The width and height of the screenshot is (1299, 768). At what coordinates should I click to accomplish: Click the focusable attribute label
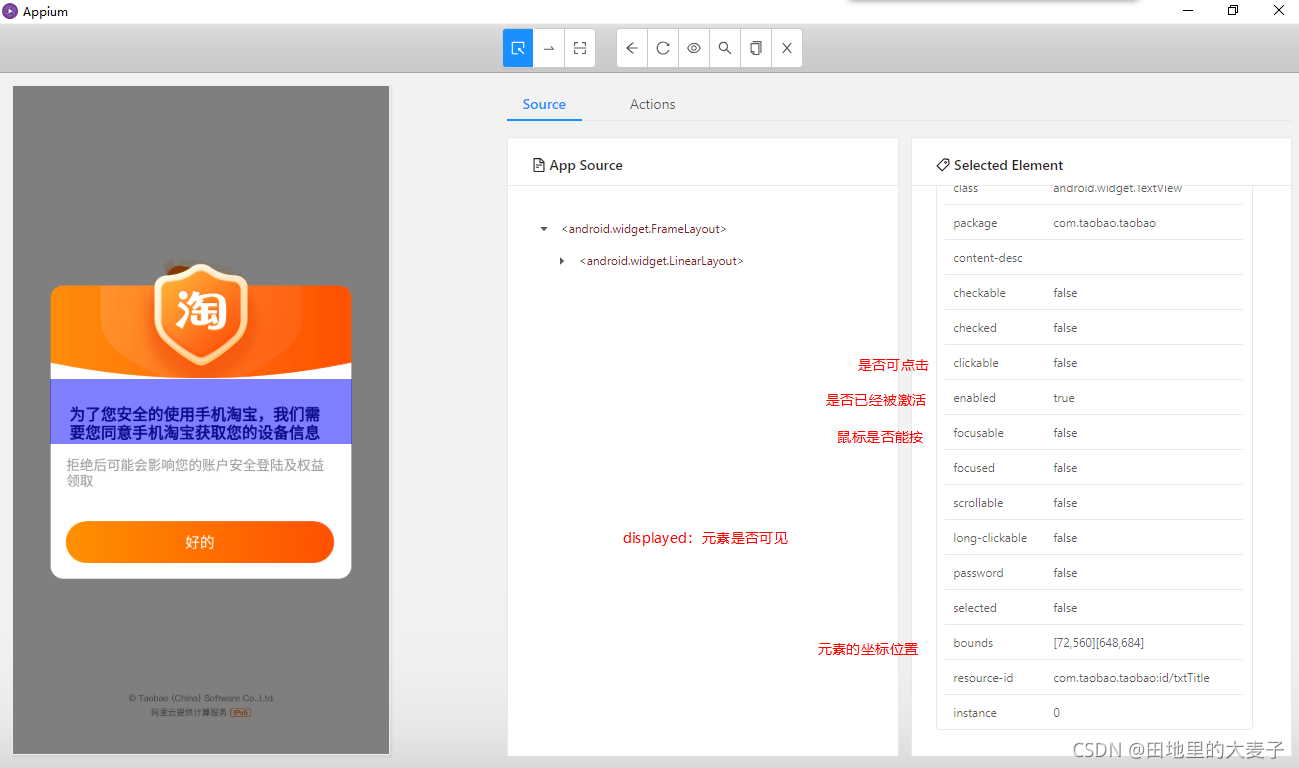978,433
